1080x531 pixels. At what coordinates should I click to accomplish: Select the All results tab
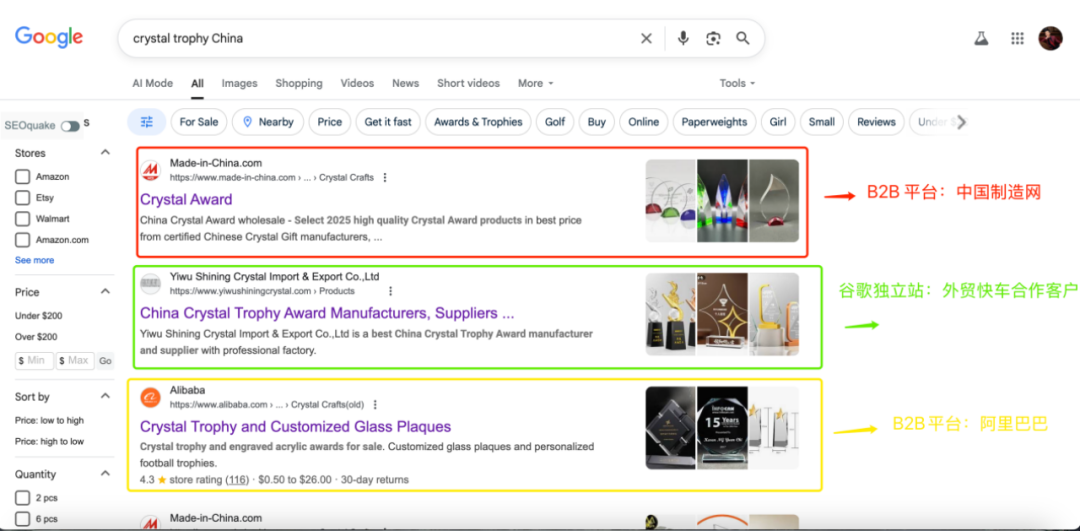[198, 83]
